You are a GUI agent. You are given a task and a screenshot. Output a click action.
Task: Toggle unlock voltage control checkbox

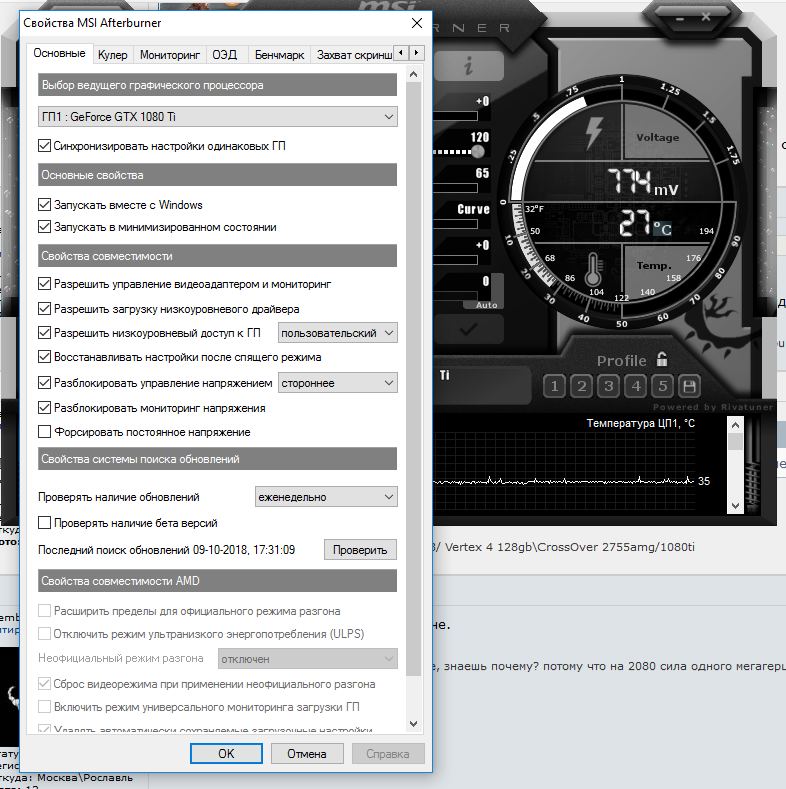click(44, 383)
